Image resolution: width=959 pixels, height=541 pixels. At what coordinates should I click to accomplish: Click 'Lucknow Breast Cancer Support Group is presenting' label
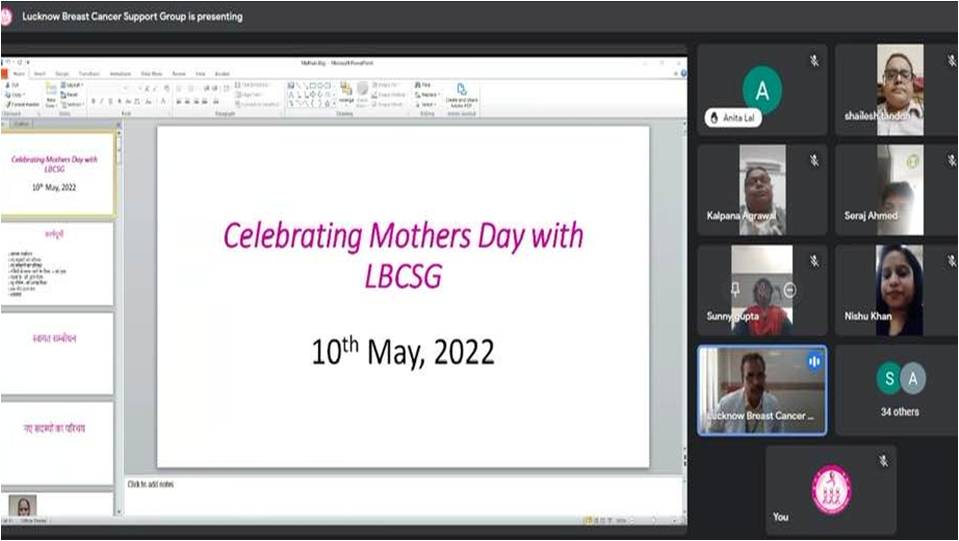click(132, 17)
